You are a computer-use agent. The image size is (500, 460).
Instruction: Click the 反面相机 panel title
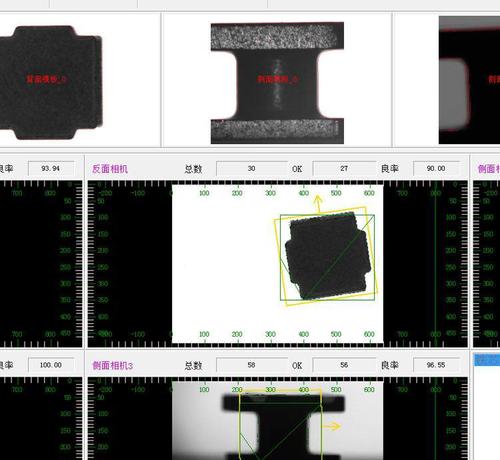point(110,169)
